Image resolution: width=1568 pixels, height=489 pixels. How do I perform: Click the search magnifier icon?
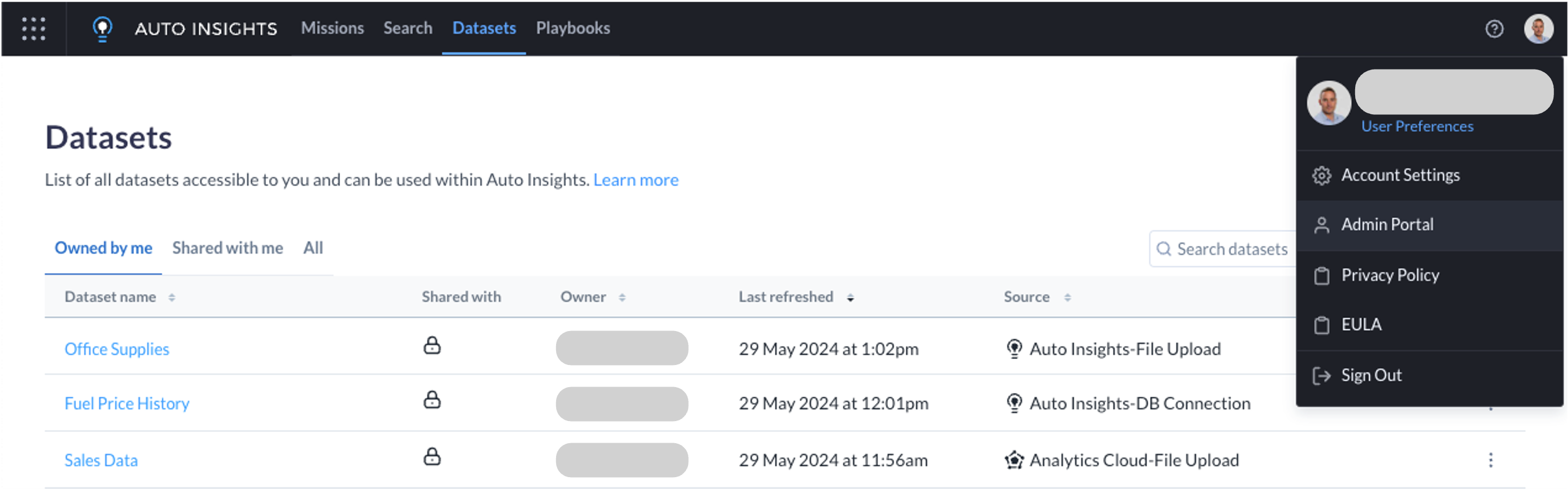(1164, 249)
